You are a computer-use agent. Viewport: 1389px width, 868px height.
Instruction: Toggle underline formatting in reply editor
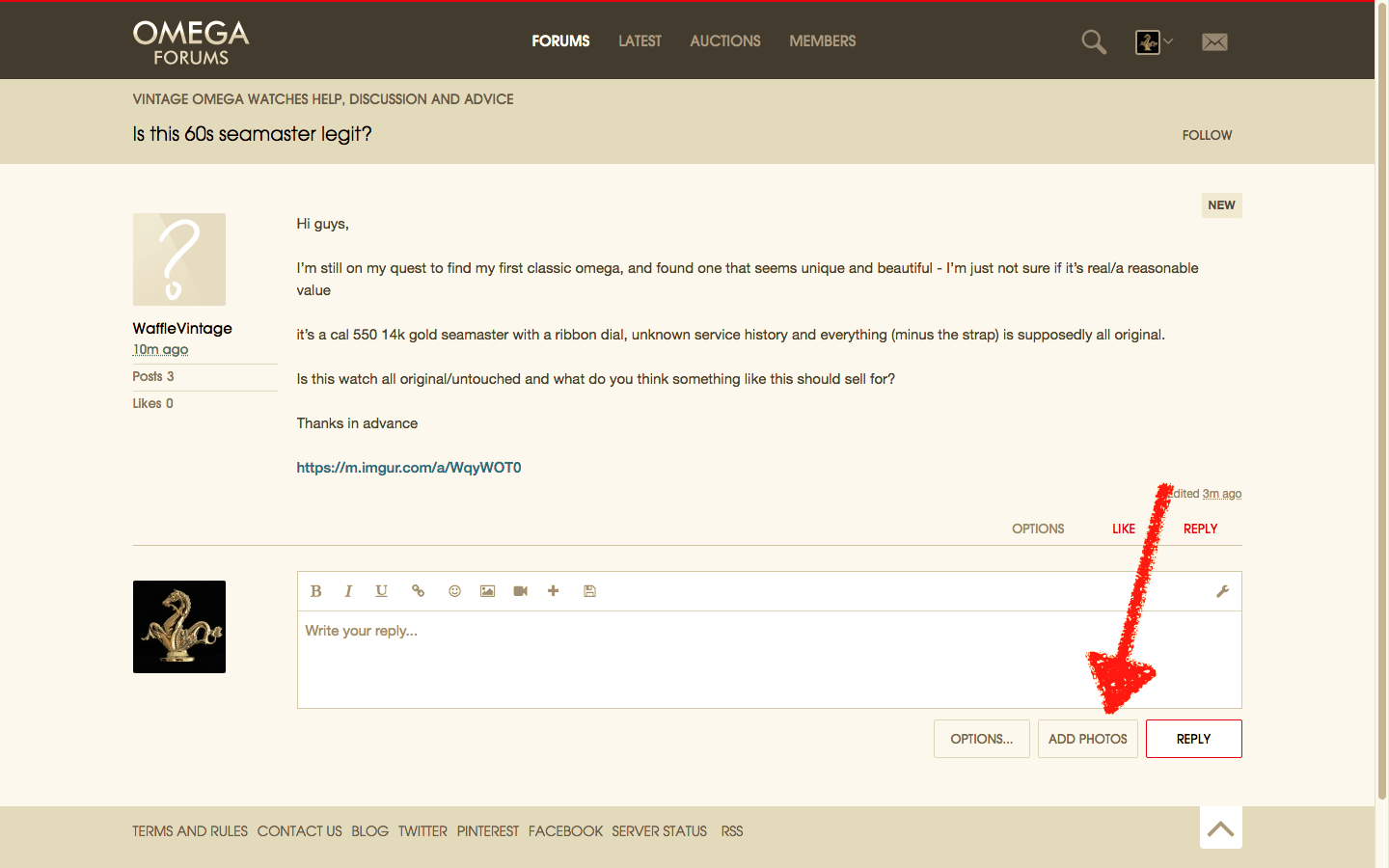(x=381, y=591)
